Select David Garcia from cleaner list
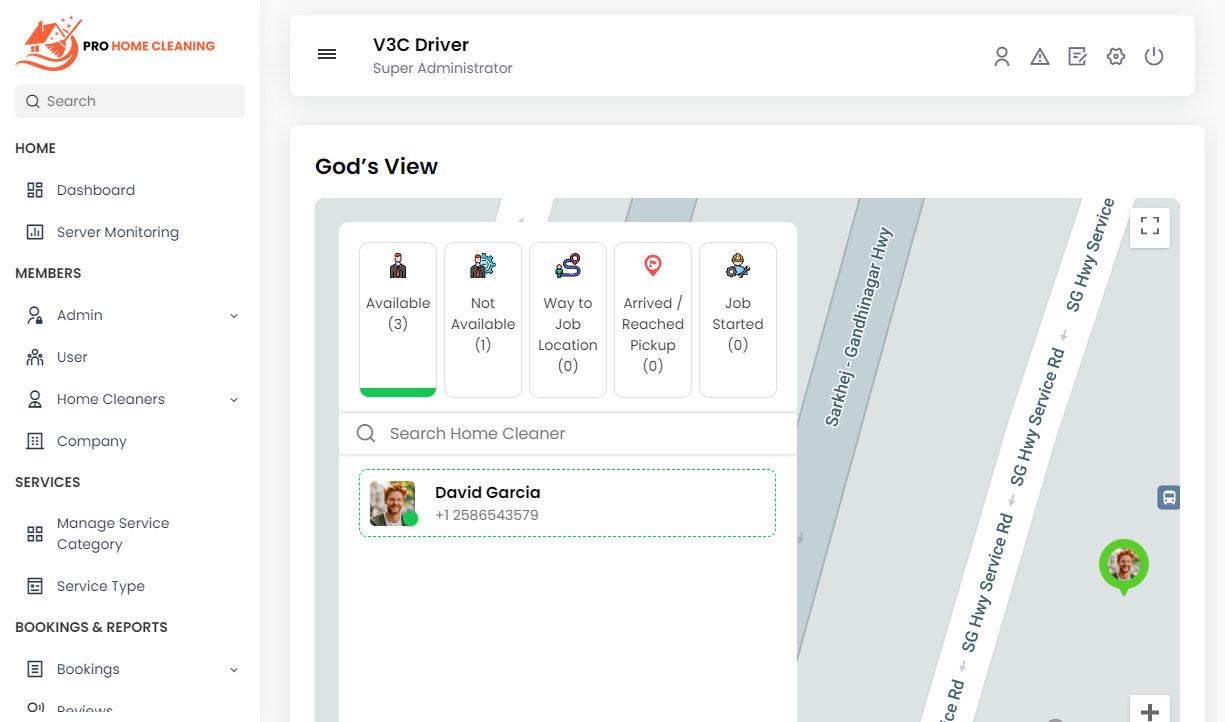 [x=567, y=503]
